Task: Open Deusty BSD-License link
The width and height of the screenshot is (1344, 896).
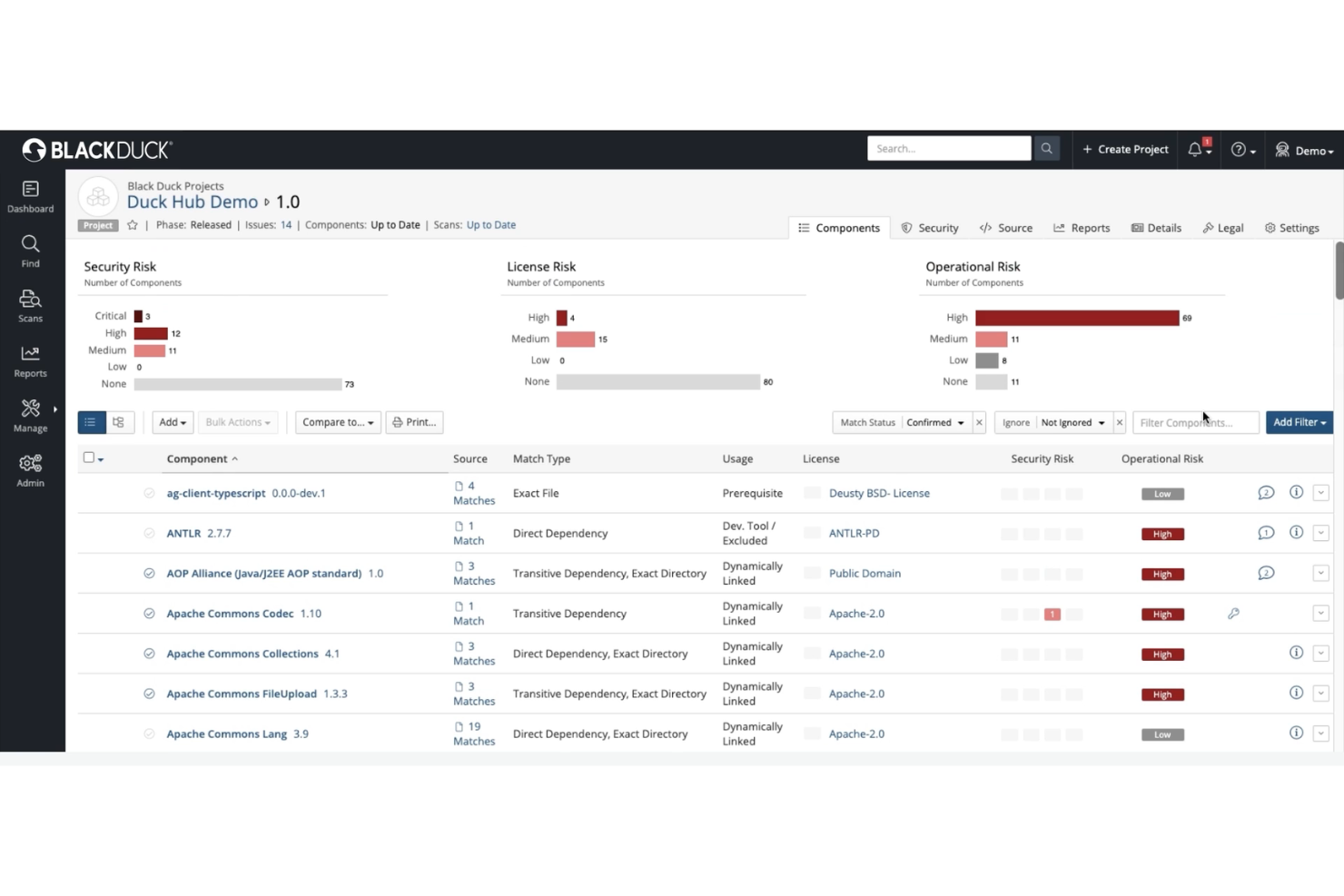Action: 879,493
